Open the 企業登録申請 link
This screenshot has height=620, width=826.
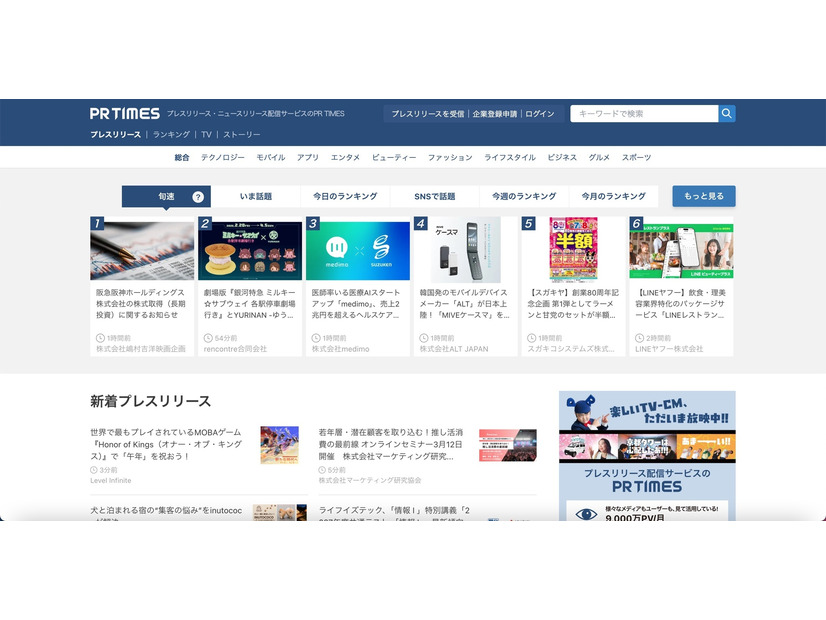tap(494, 114)
